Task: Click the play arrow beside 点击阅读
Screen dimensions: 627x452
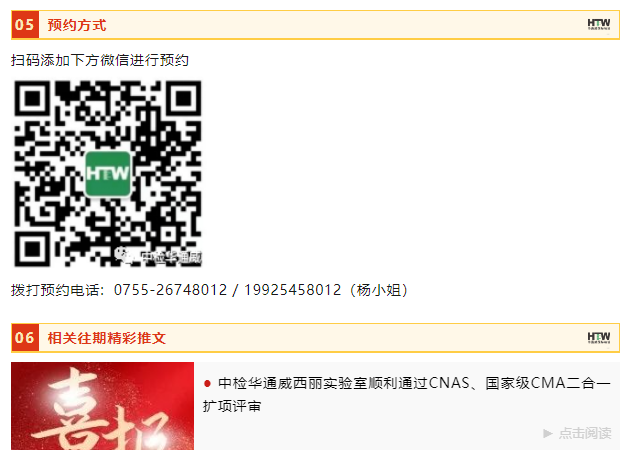Action: click(x=548, y=433)
